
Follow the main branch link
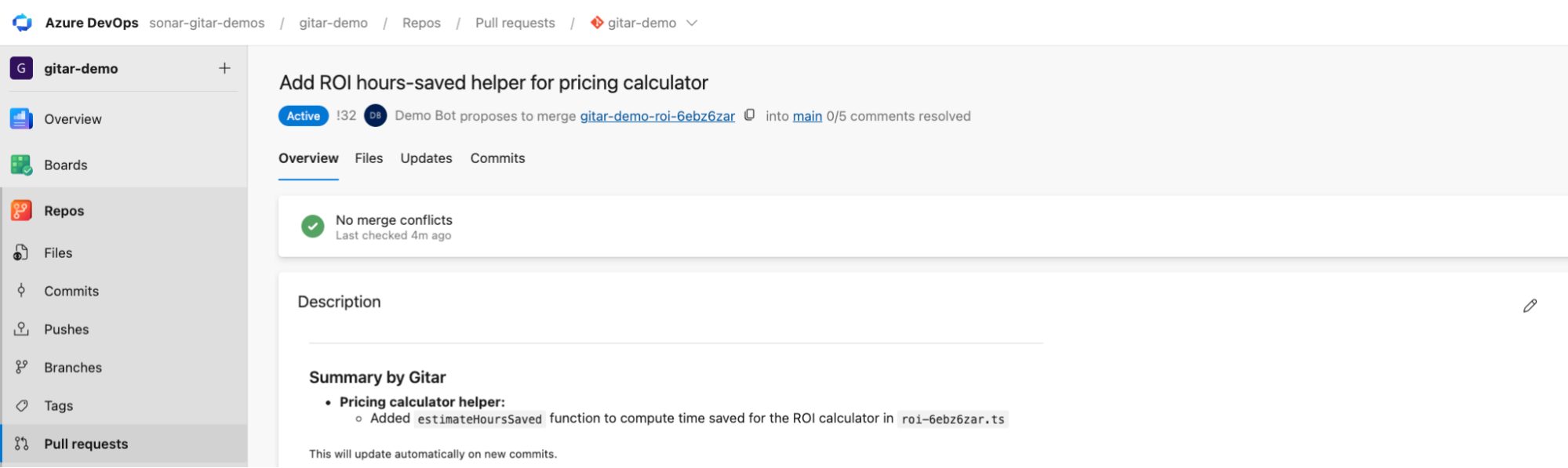click(x=807, y=116)
